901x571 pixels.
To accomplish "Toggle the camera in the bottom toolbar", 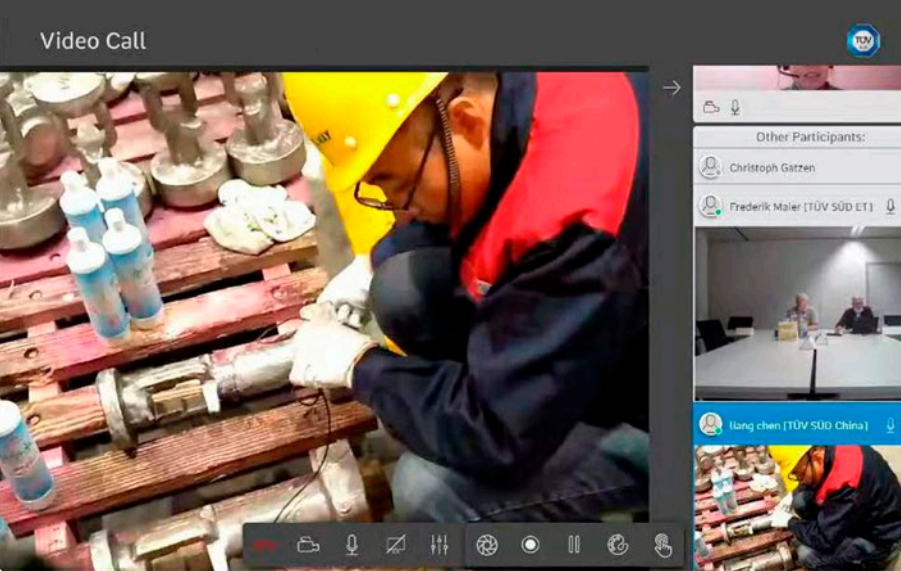I will [x=308, y=545].
